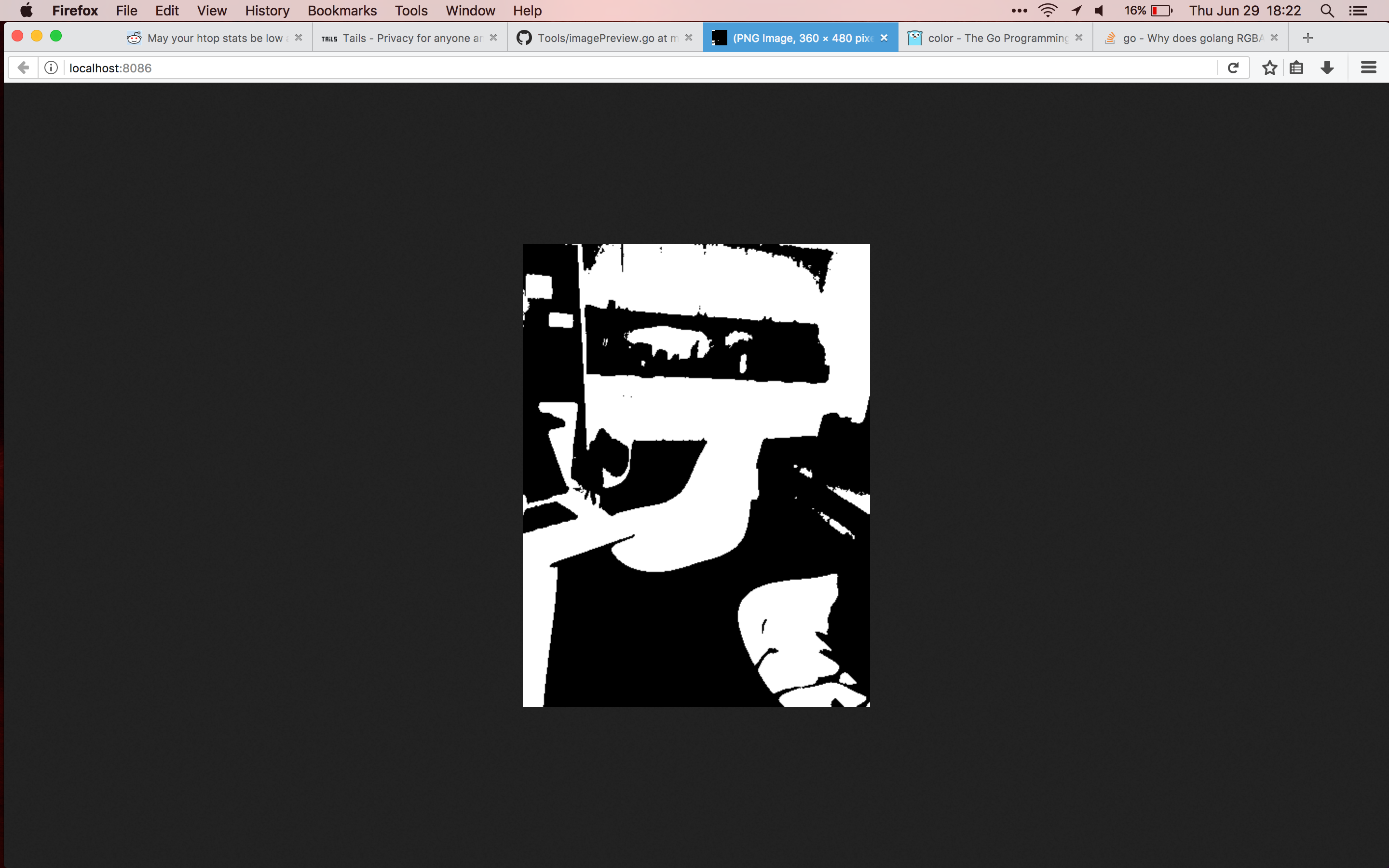The height and width of the screenshot is (868, 1389).
Task: Open the downloads arrow icon
Action: 1327,68
